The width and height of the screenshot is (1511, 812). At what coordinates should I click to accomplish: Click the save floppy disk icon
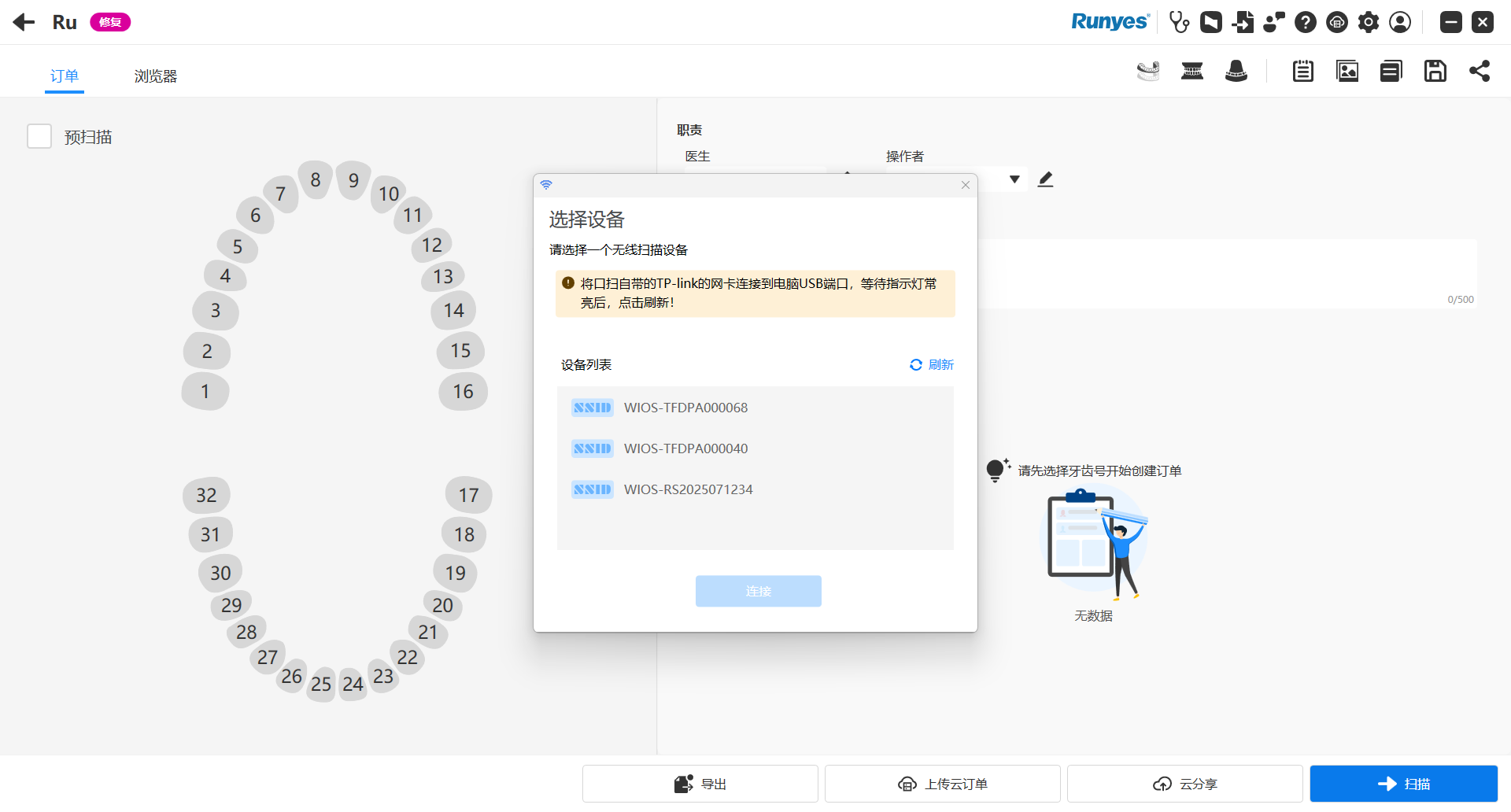(1435, 71)
